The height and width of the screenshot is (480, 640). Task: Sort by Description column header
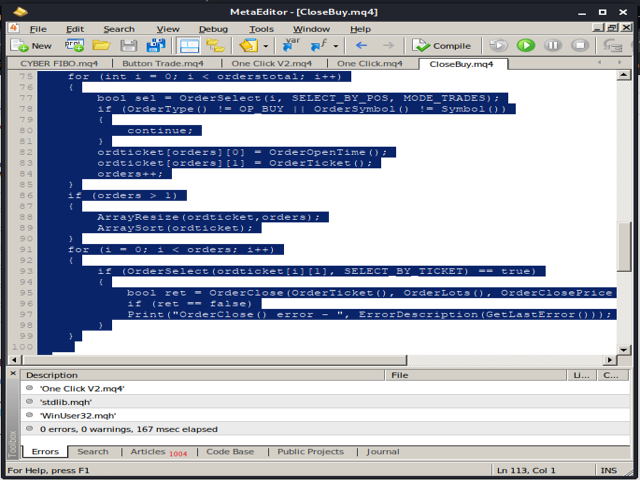coord(203,375)
